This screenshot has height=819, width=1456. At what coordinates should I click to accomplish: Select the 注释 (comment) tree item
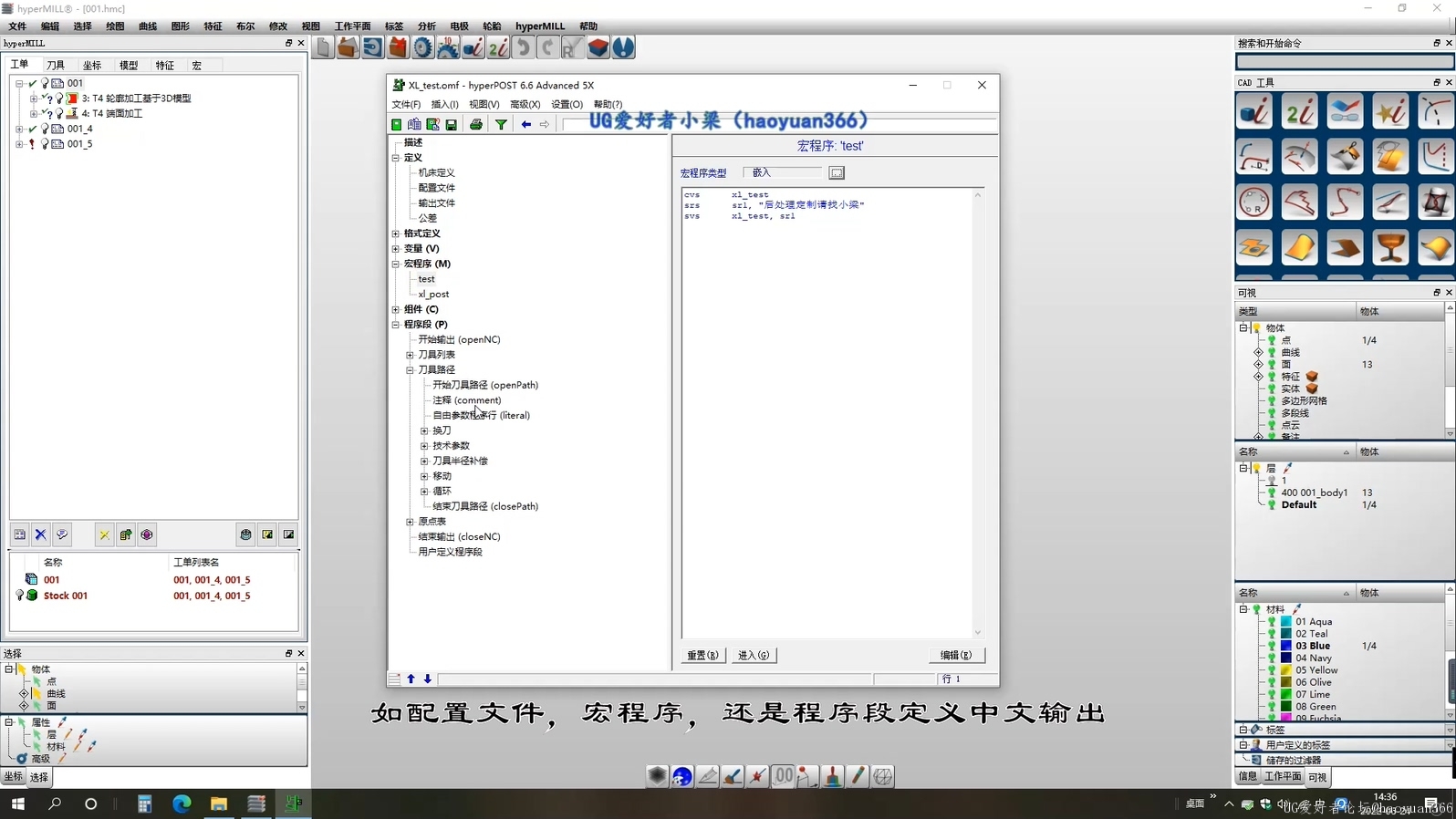[x=467, y=399]
